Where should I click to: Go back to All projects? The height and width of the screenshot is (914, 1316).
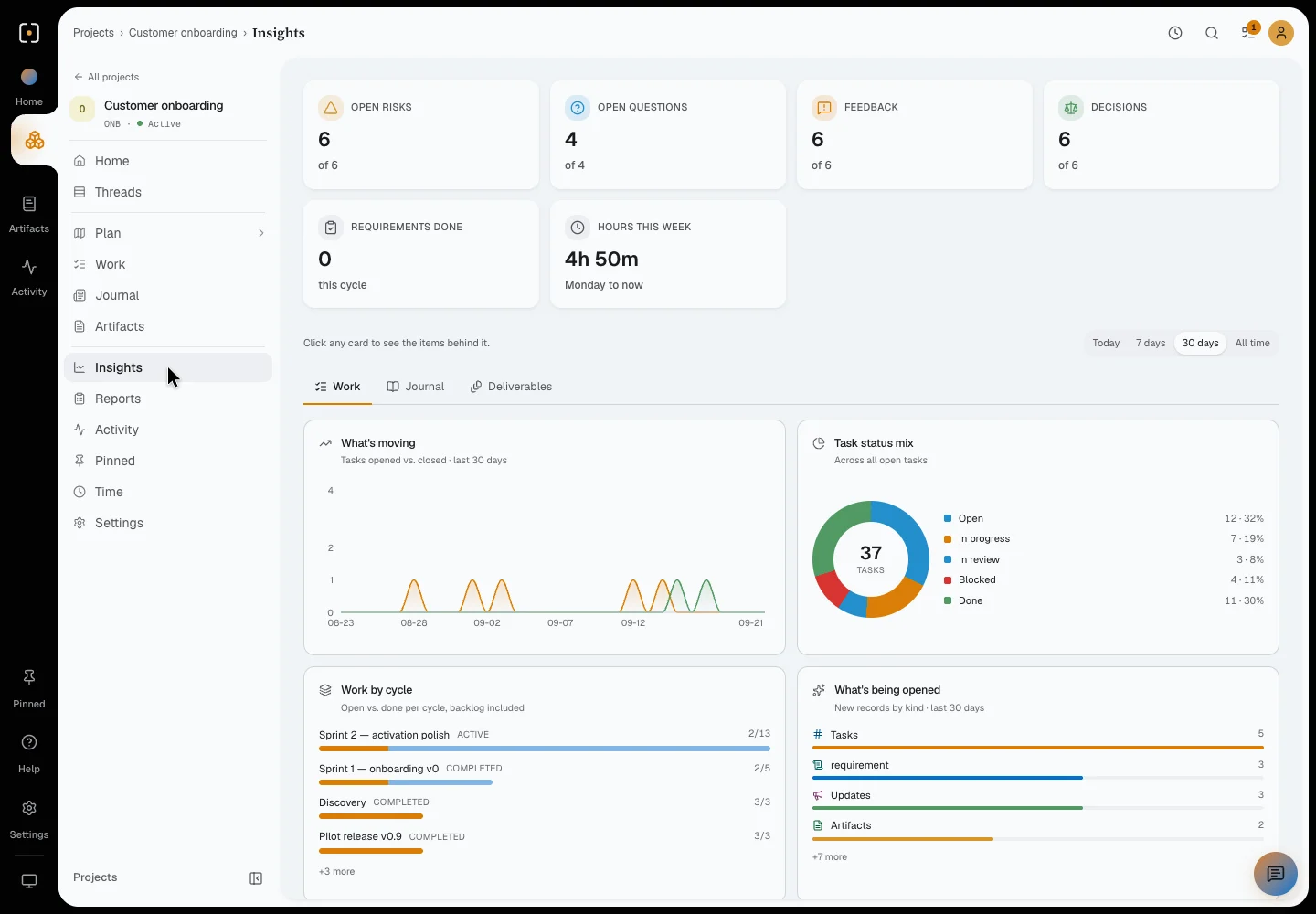click(x=106, y=77)
